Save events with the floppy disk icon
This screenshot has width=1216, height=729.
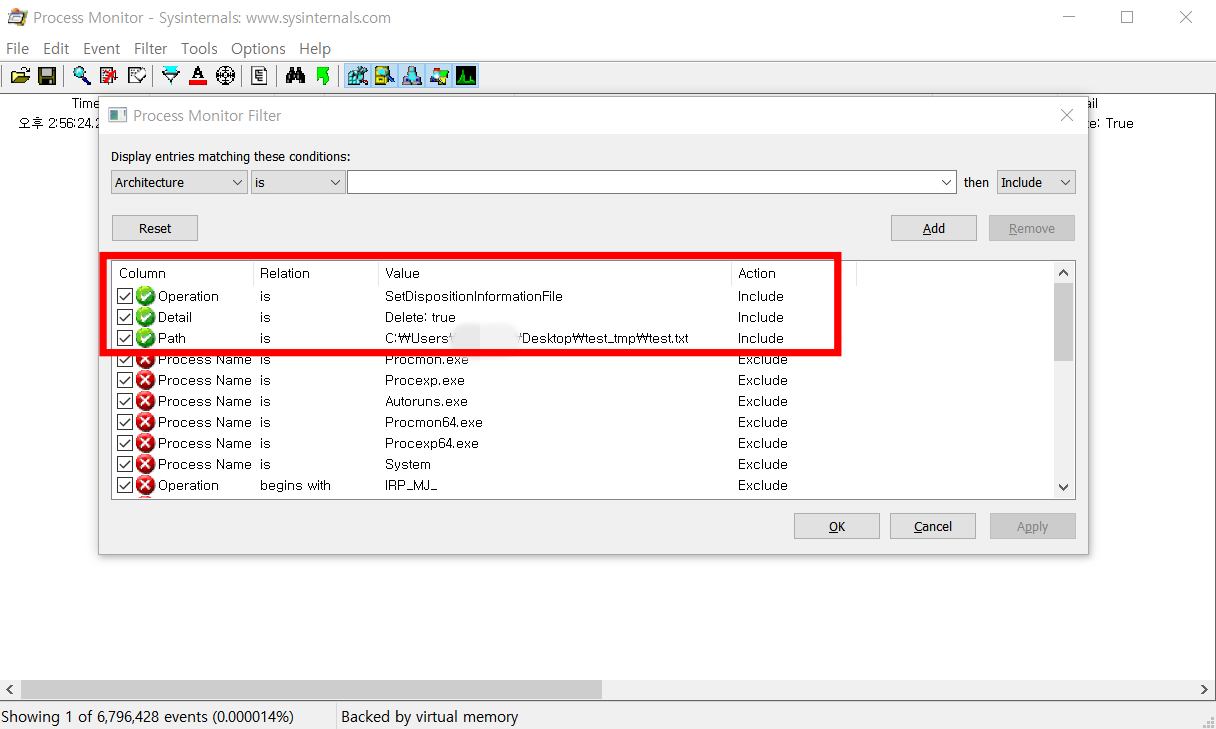point(47,75)
